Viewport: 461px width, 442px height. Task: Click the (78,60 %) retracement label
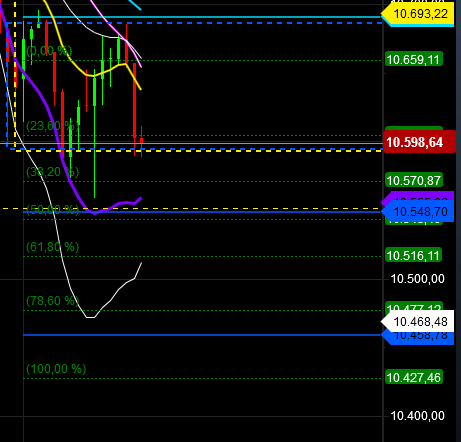coord(53,301)
